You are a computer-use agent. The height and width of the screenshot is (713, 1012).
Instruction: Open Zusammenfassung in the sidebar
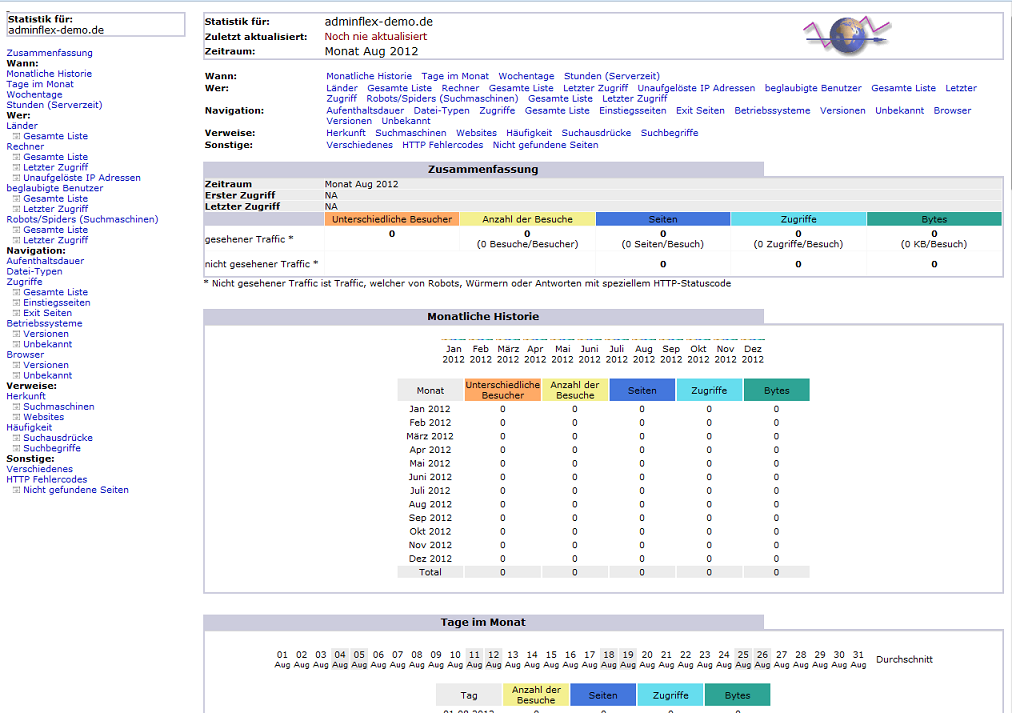(x=49, y=53)
